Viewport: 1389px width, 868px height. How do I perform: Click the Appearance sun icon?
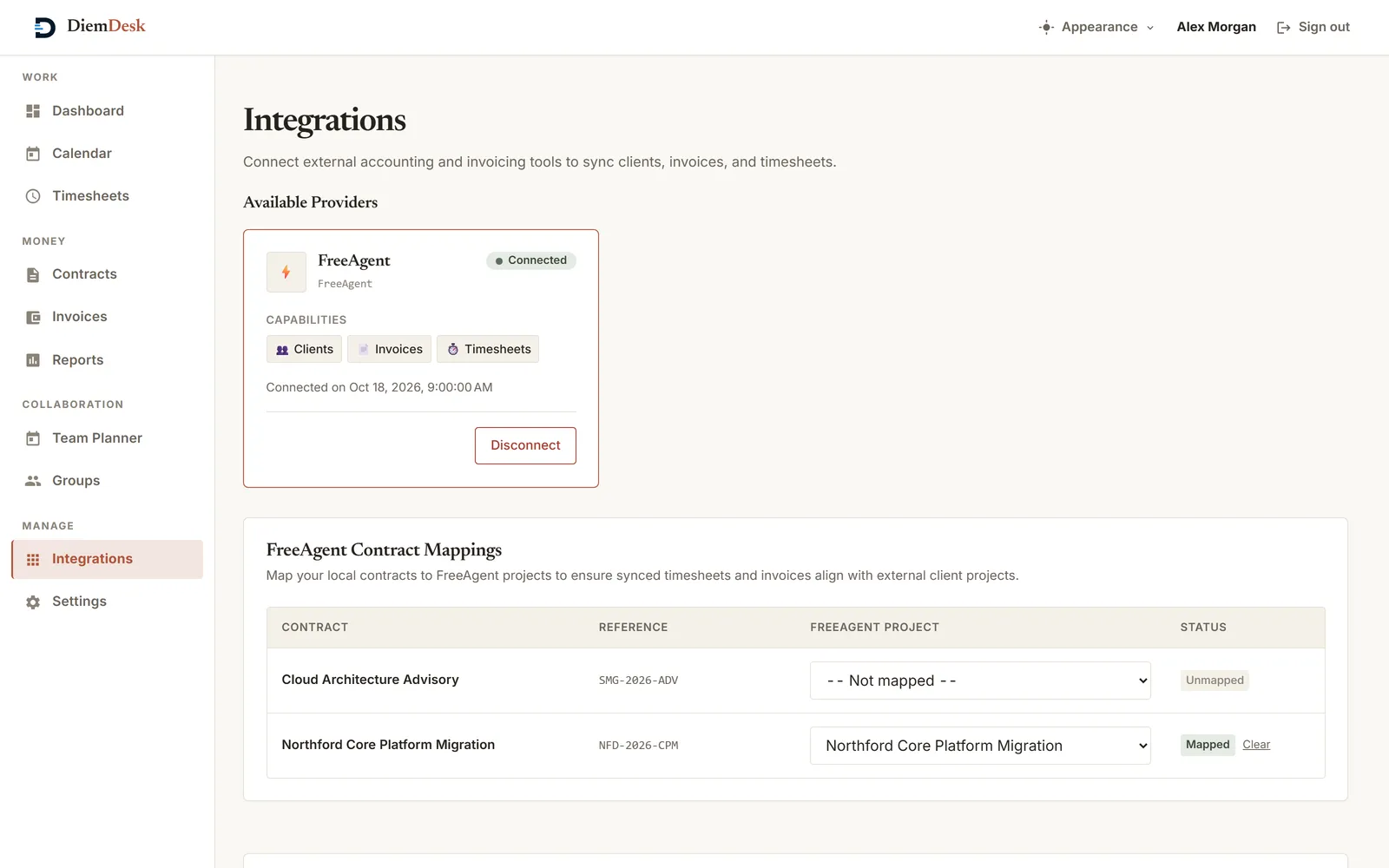pos(1047,27)
